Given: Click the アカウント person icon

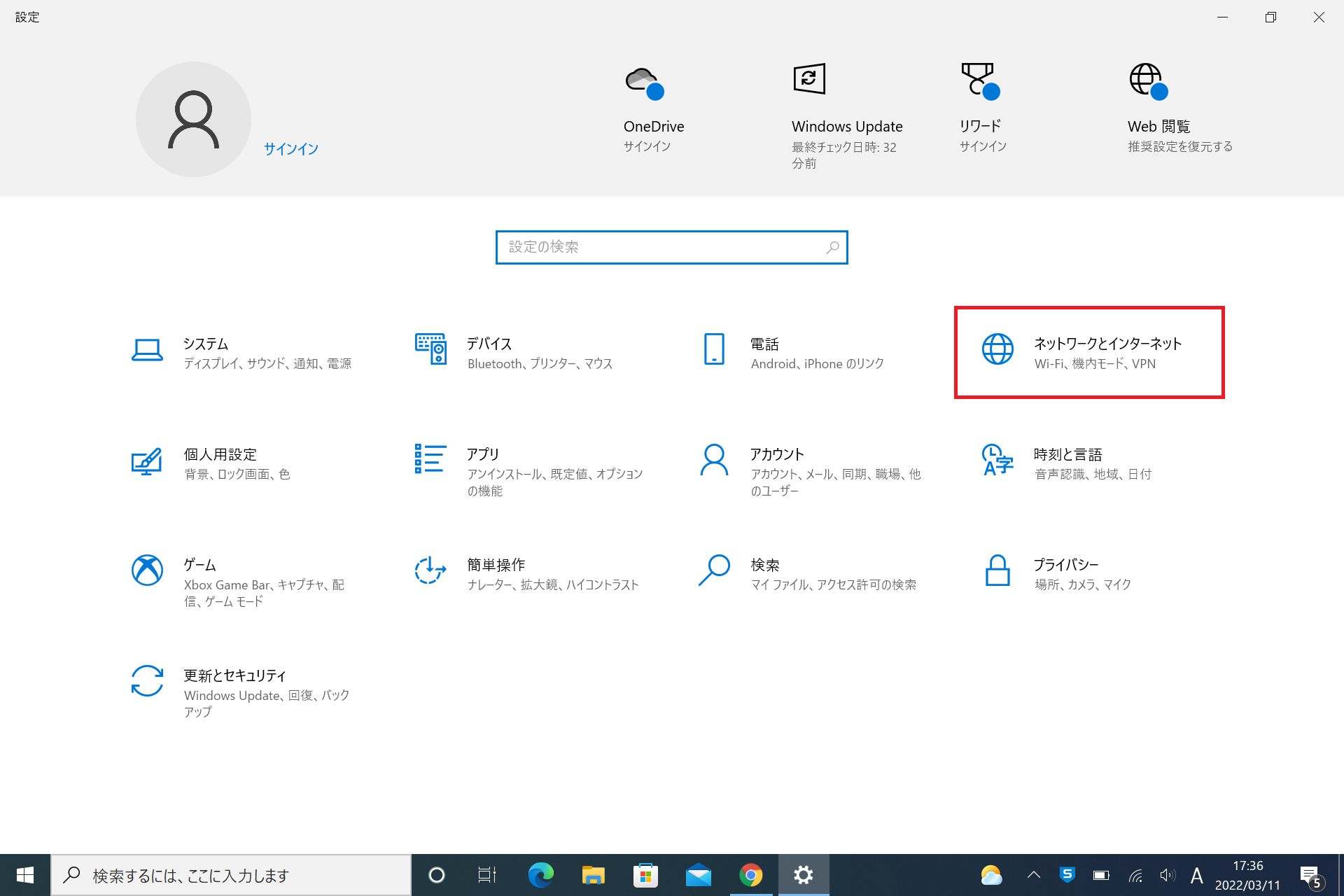Looking at the screenshot, I should pos(714,460).
